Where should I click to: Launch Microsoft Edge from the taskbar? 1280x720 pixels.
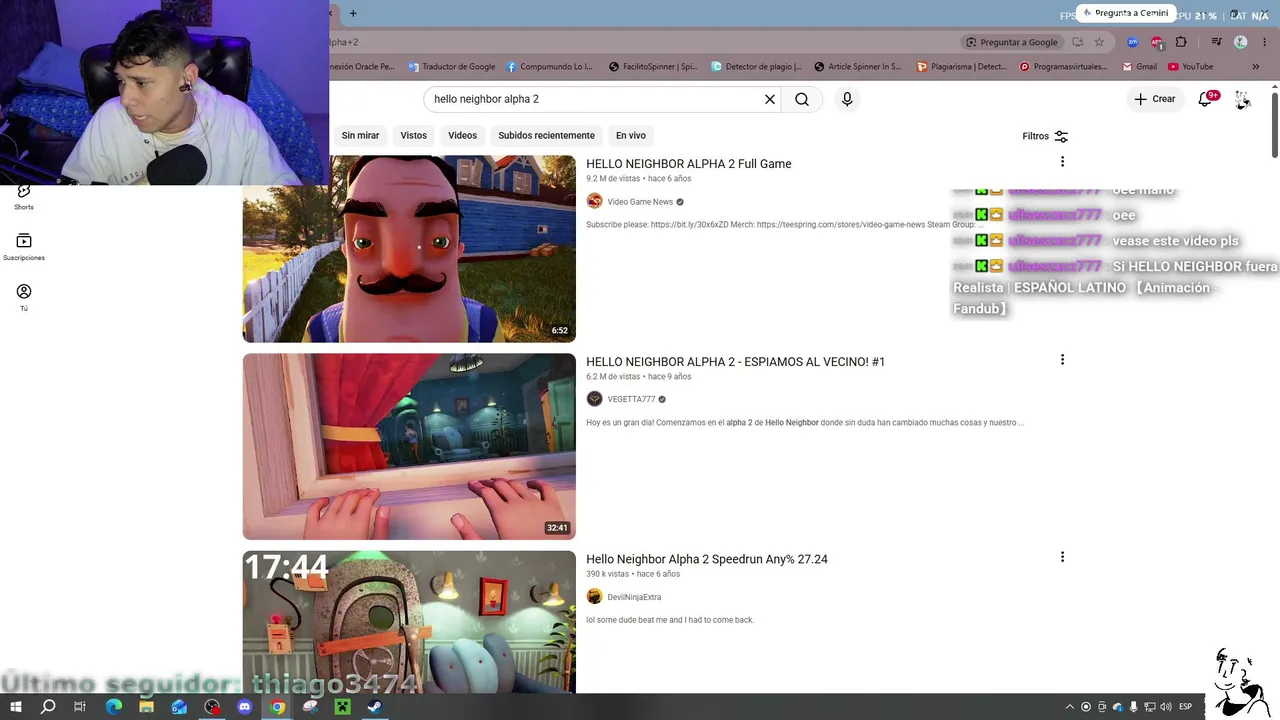(113, 707)
